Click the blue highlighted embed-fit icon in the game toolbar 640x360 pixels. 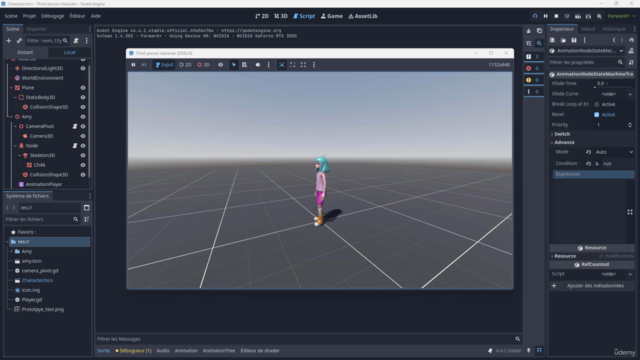tap(282, 64)
